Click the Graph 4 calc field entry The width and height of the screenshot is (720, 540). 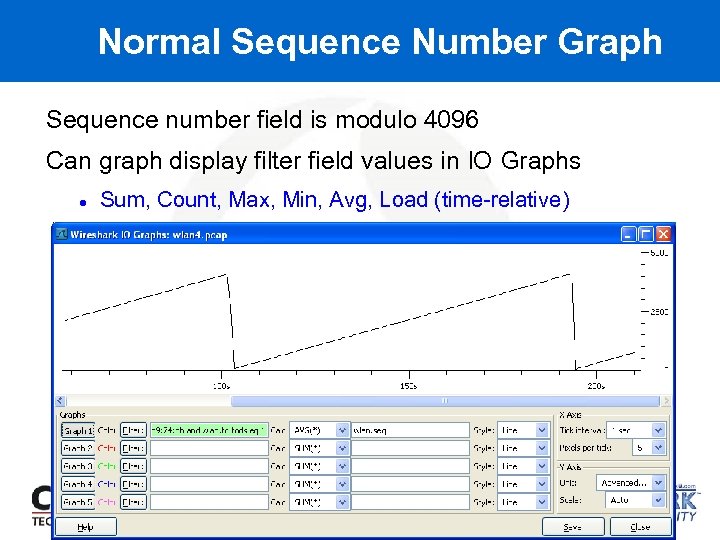(411, 484)
